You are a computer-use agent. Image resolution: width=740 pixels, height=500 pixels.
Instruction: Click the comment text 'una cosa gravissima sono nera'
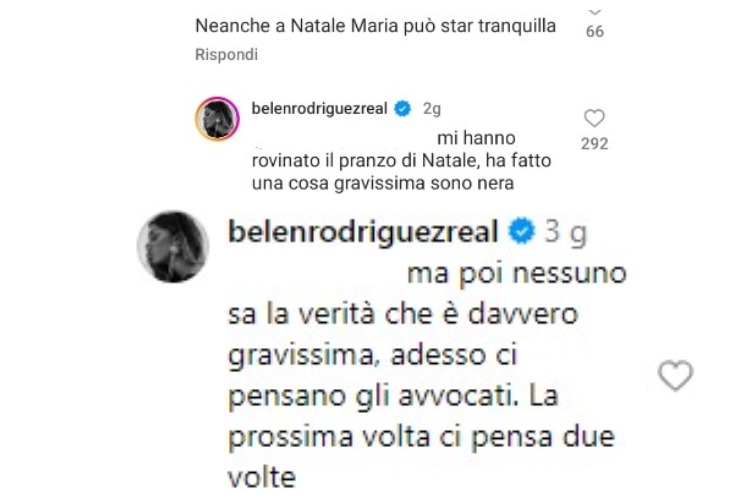383,184
